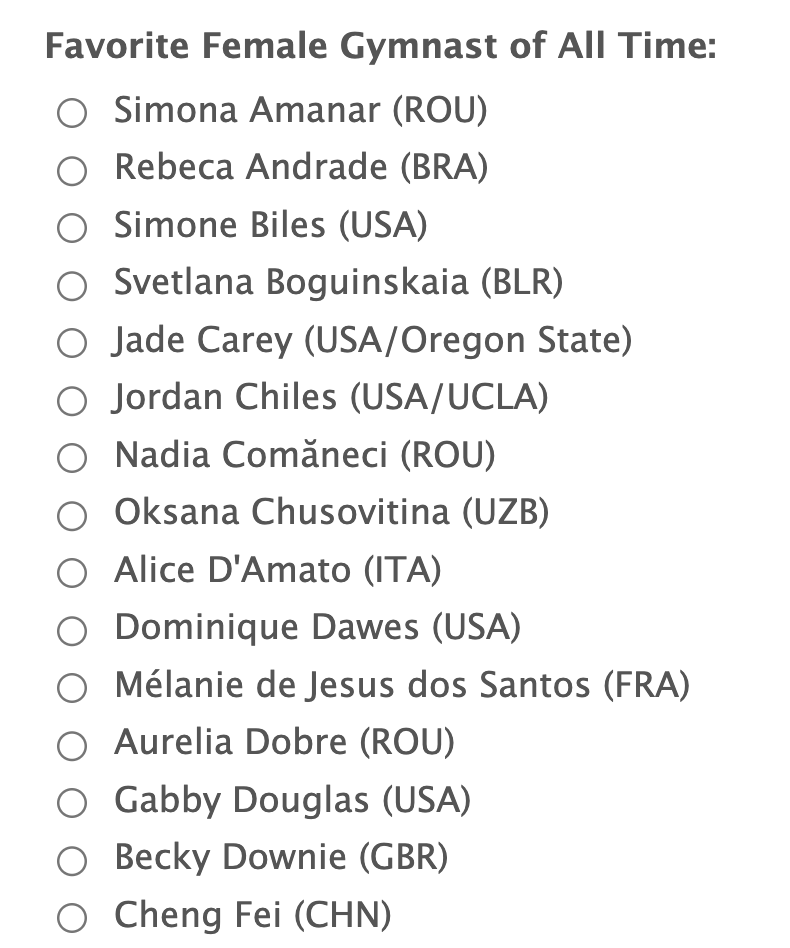Viewport: 790px width, 948px height.
Task: Click the Nadia Comăneci (ROU) label text
Action: pyautogui.click(x=304, y=456)
